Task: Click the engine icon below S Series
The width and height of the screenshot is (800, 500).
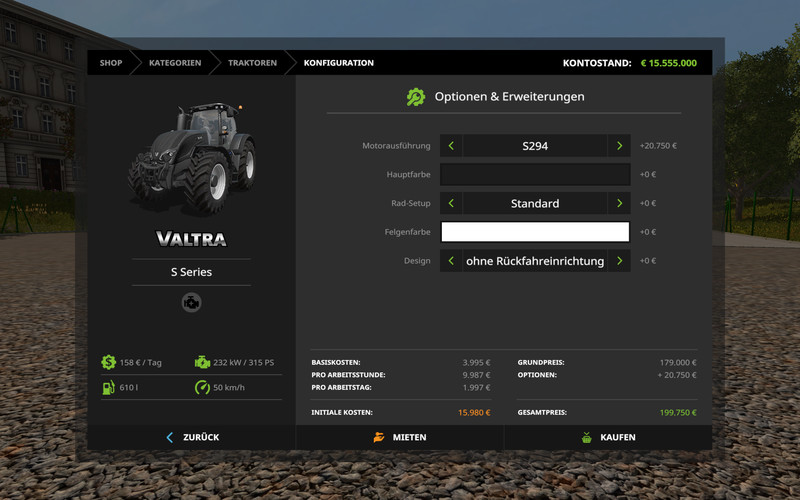Action: tap(191, 302)
